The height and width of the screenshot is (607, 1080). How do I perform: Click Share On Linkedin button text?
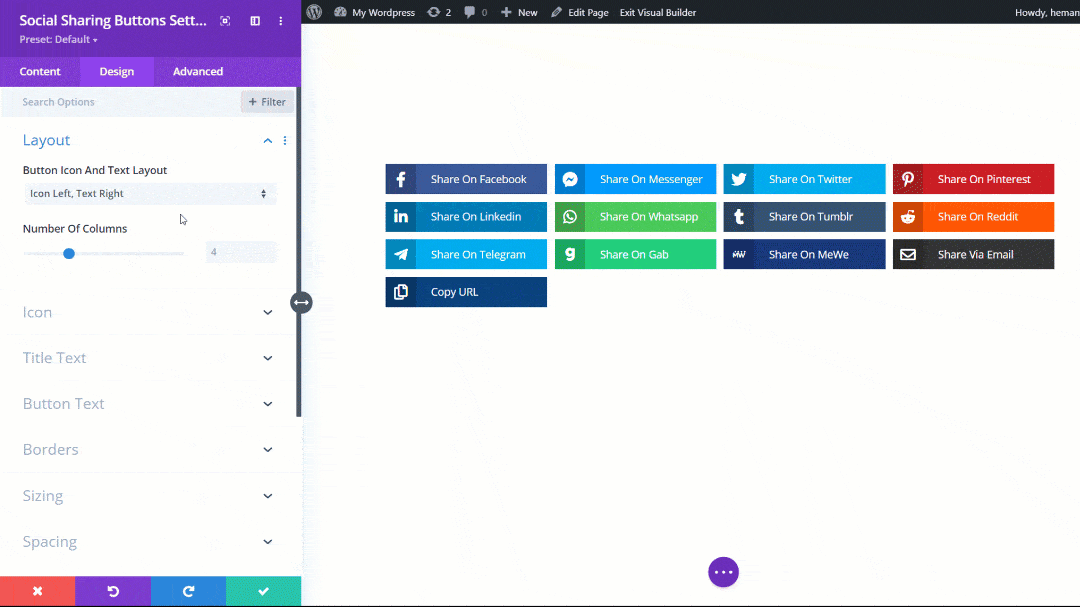[476, 216]
